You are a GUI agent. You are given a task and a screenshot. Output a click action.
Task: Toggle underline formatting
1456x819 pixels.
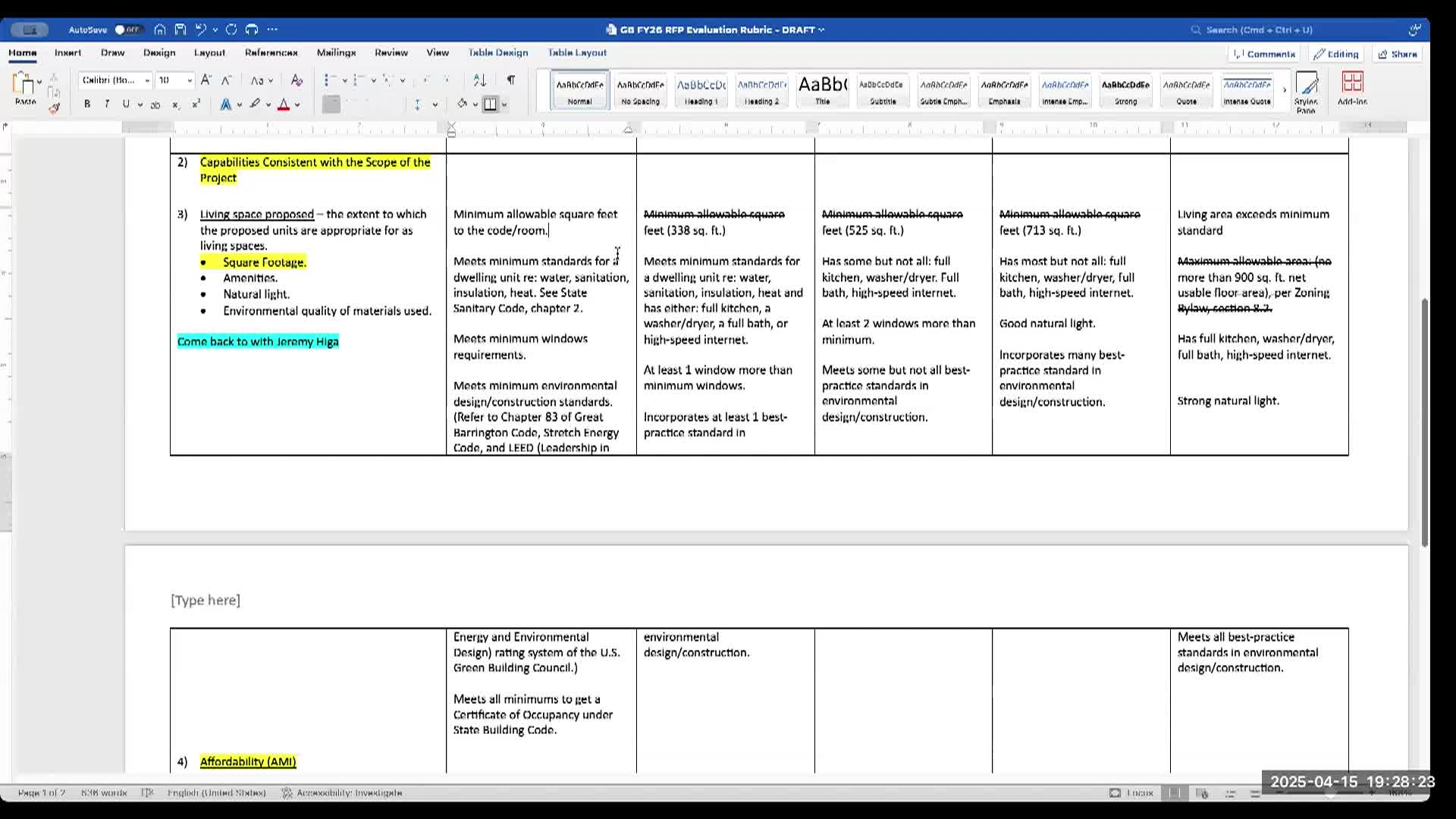click(x=126, y=105)
